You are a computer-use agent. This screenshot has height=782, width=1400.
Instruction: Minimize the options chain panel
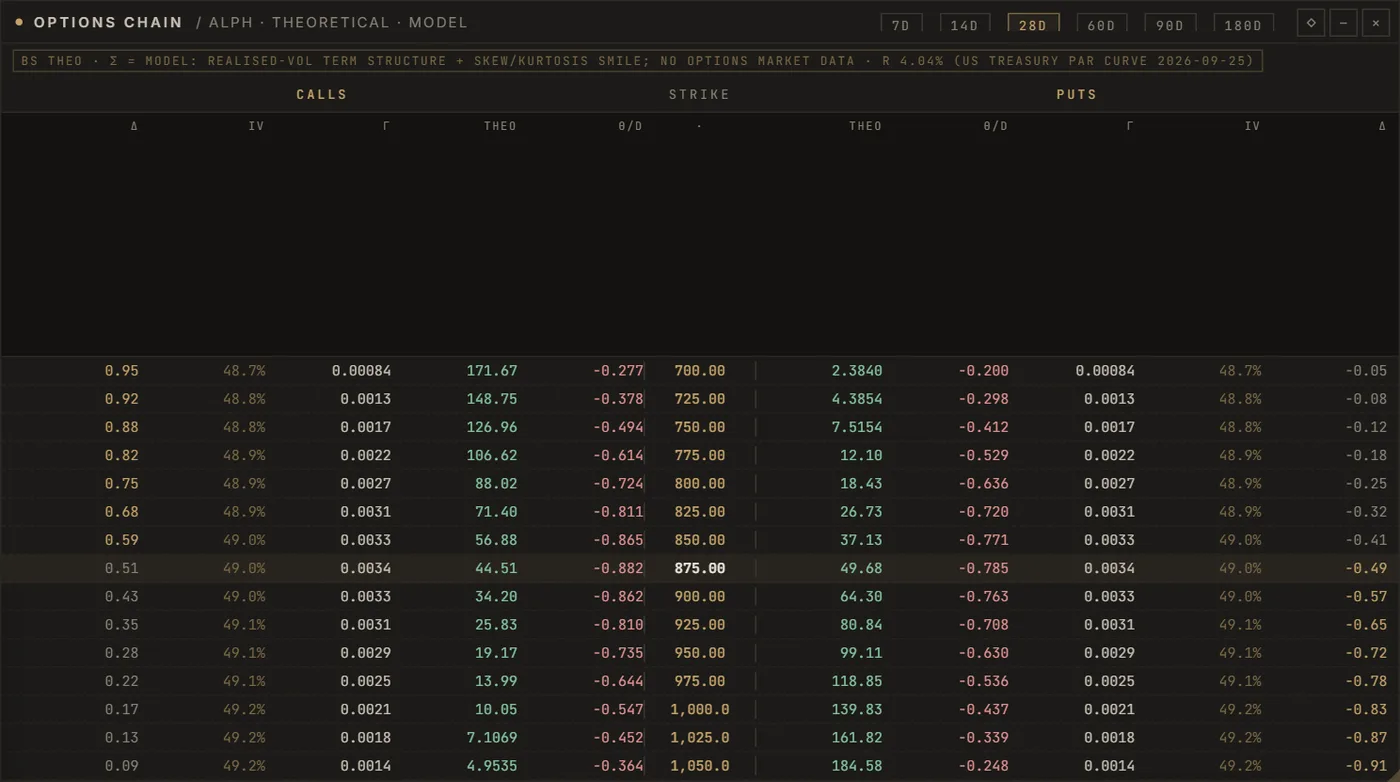tap(1343, 23)
